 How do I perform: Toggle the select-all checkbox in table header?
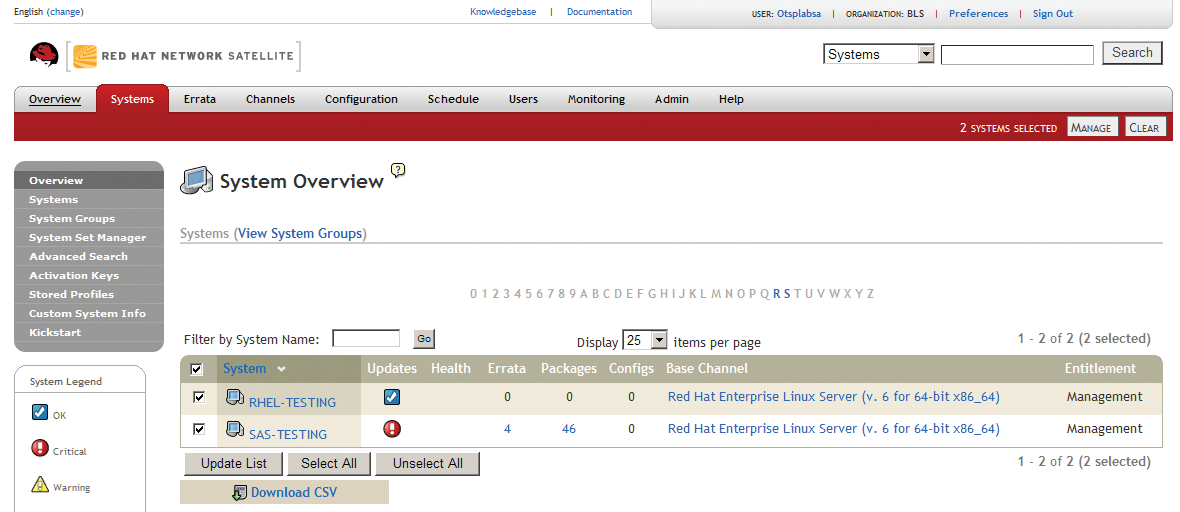pos(196,369)
